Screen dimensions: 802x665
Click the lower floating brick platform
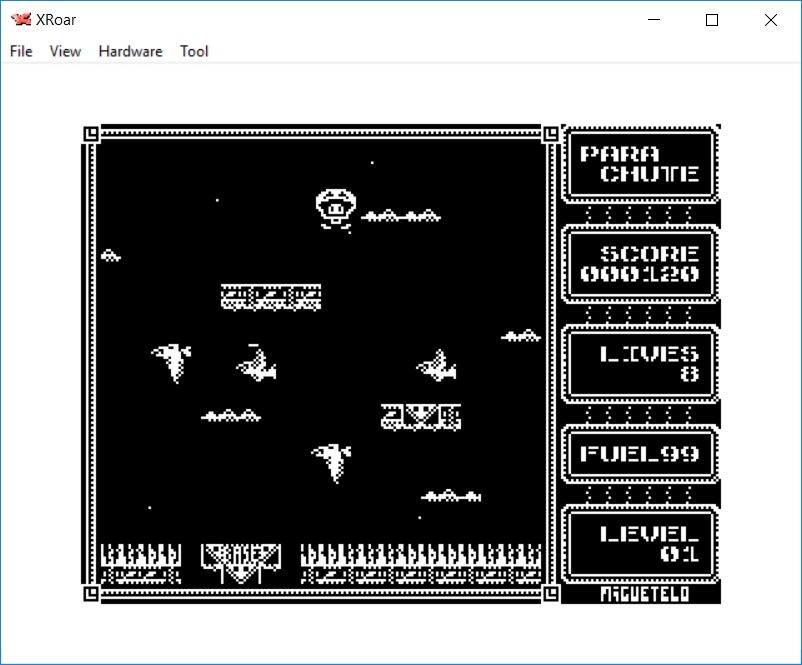[x=421, y=416]
